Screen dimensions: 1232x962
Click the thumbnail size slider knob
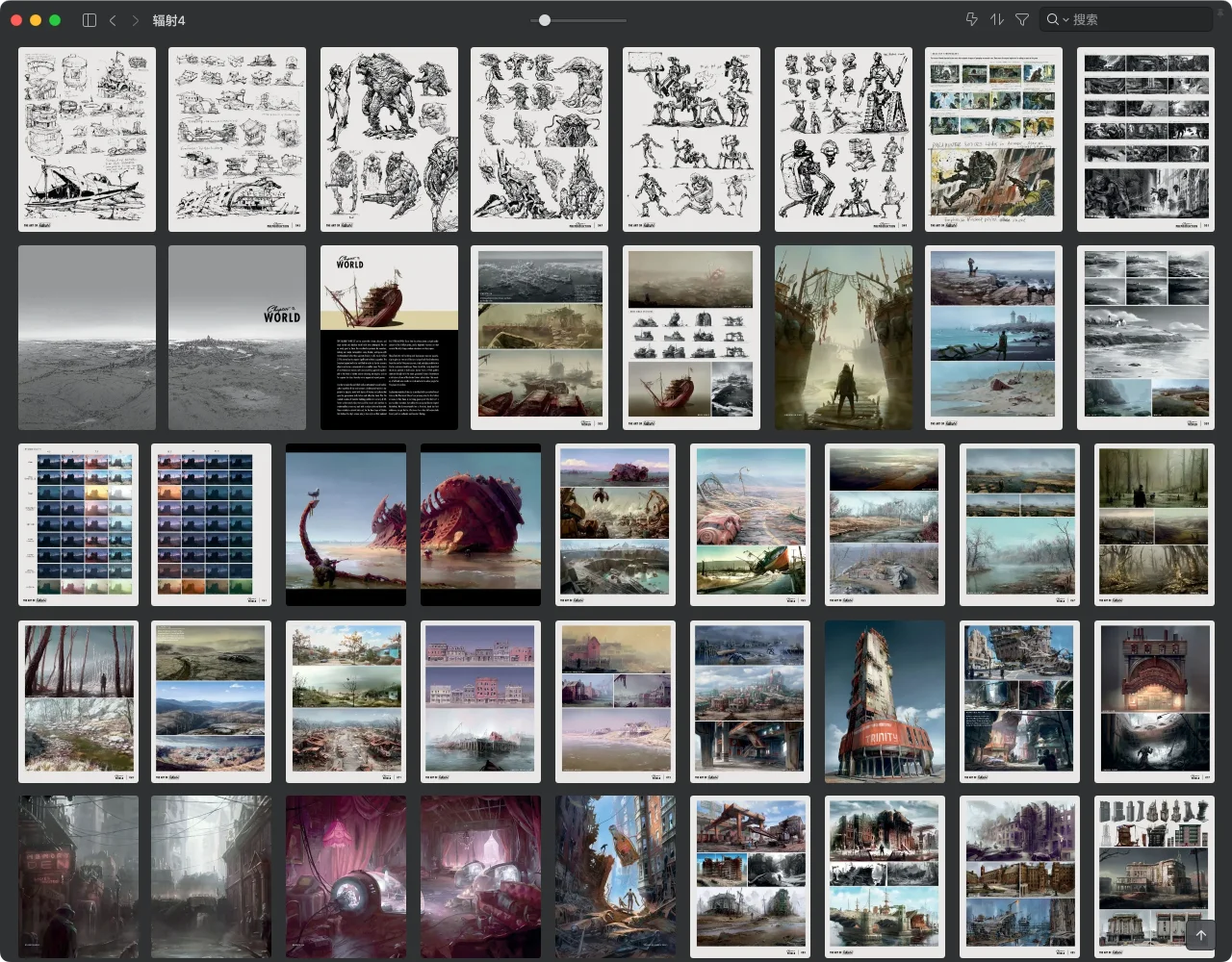545,20
